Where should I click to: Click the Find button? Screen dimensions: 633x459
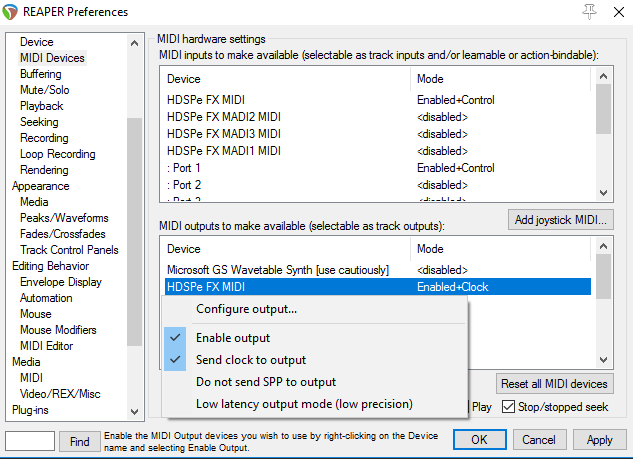pos(80,441)
